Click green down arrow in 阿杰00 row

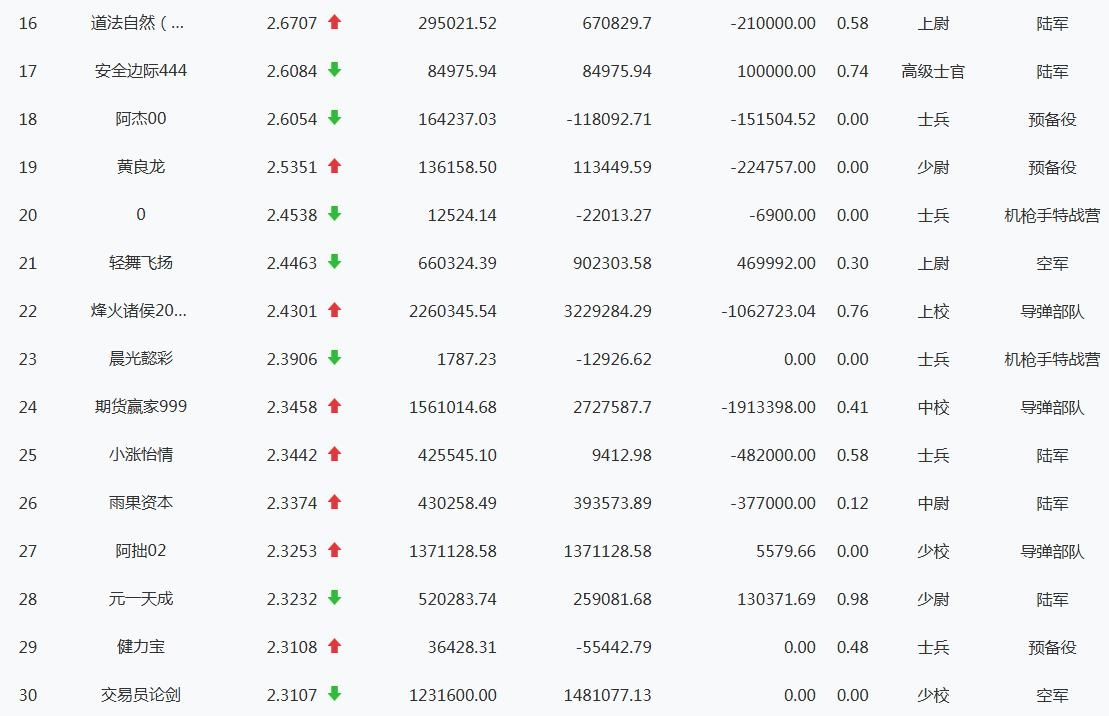pos(335,118)
